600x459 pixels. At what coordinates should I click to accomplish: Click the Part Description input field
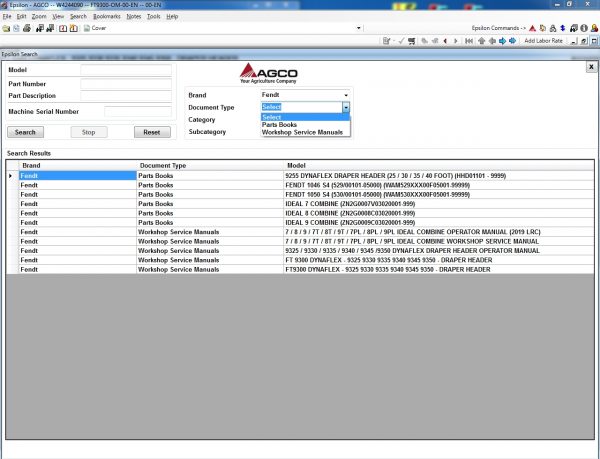(x=126, y=96)
